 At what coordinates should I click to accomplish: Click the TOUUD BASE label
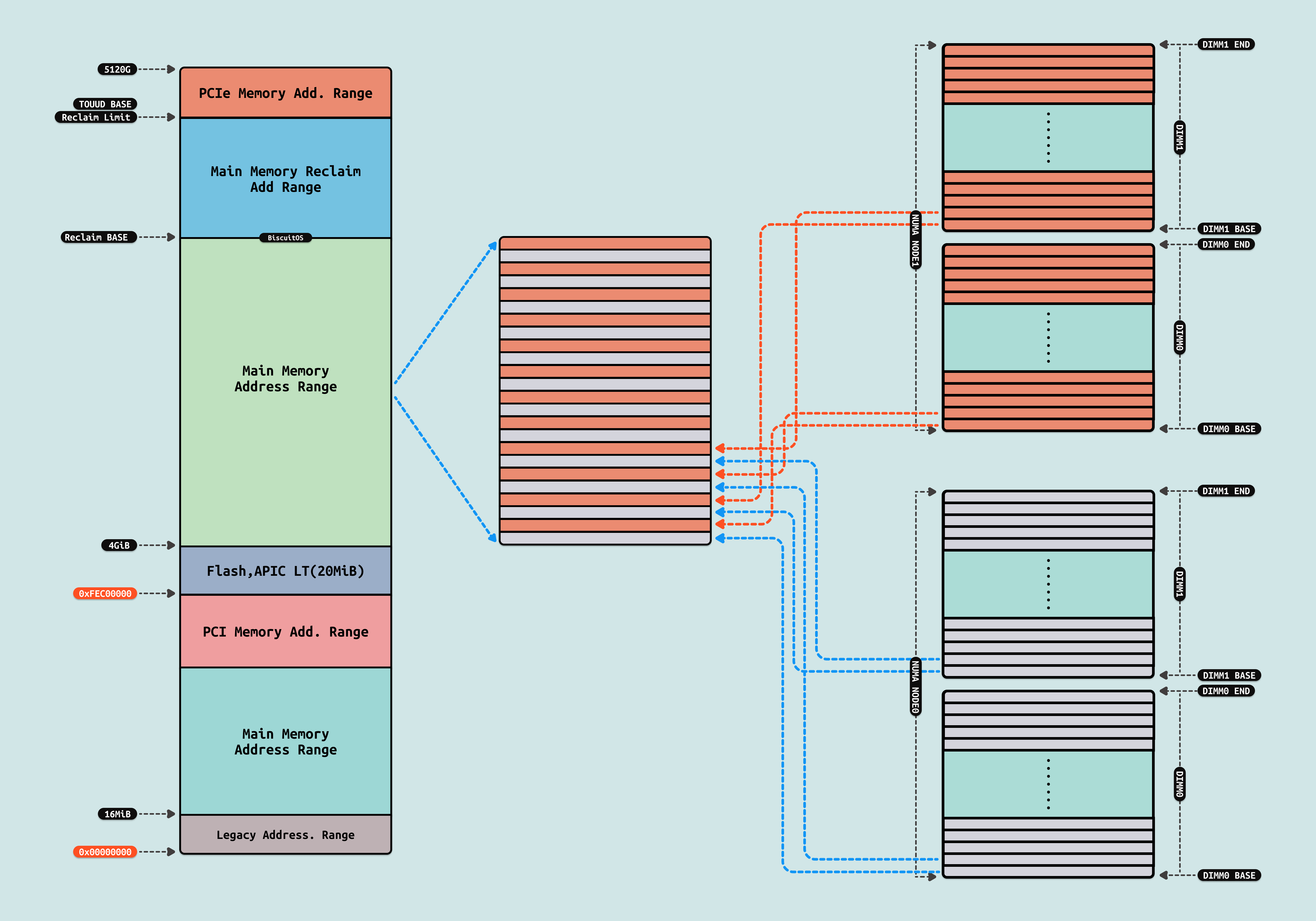click(105, 104)
